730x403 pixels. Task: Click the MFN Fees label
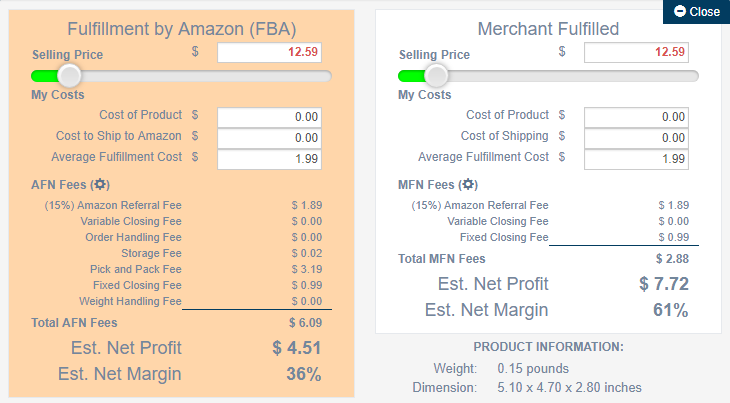click(438, 185)
